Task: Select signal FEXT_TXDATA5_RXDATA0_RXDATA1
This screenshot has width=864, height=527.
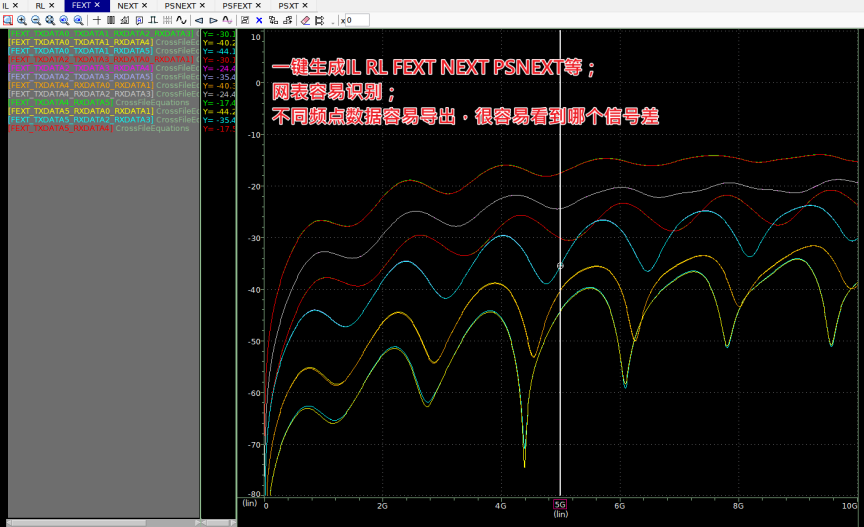Action: point(82,111)
